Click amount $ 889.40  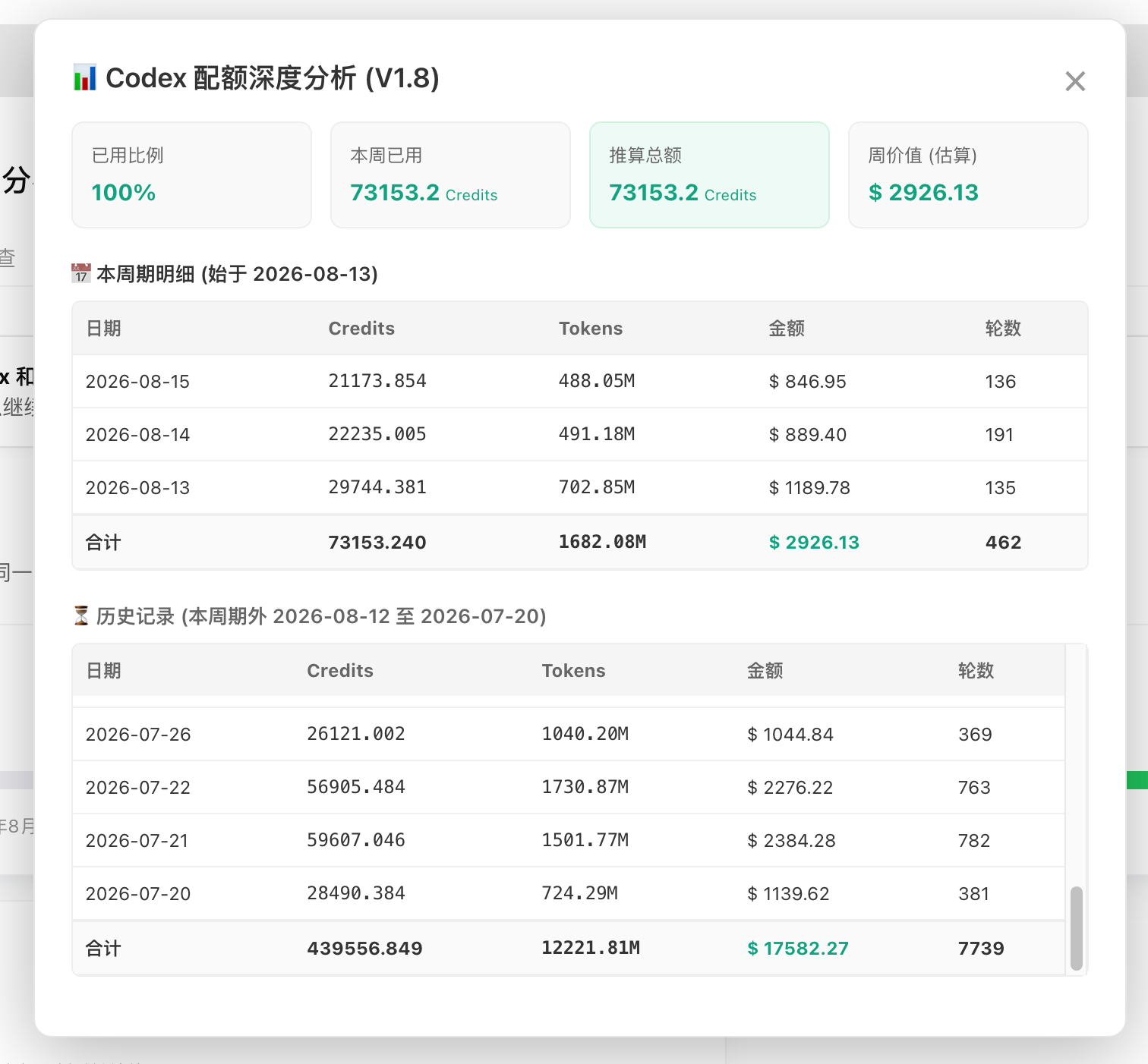pyautogui.click(x=807, y=435)
